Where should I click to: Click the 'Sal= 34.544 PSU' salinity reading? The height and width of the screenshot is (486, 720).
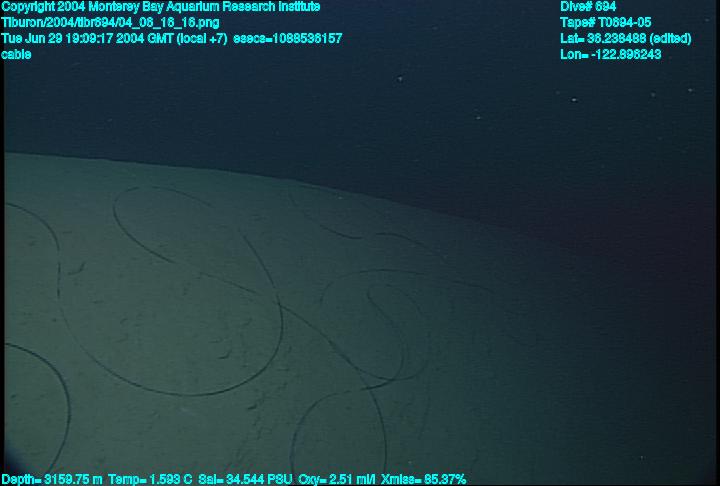pyautogui.click(x=245, y=480)
